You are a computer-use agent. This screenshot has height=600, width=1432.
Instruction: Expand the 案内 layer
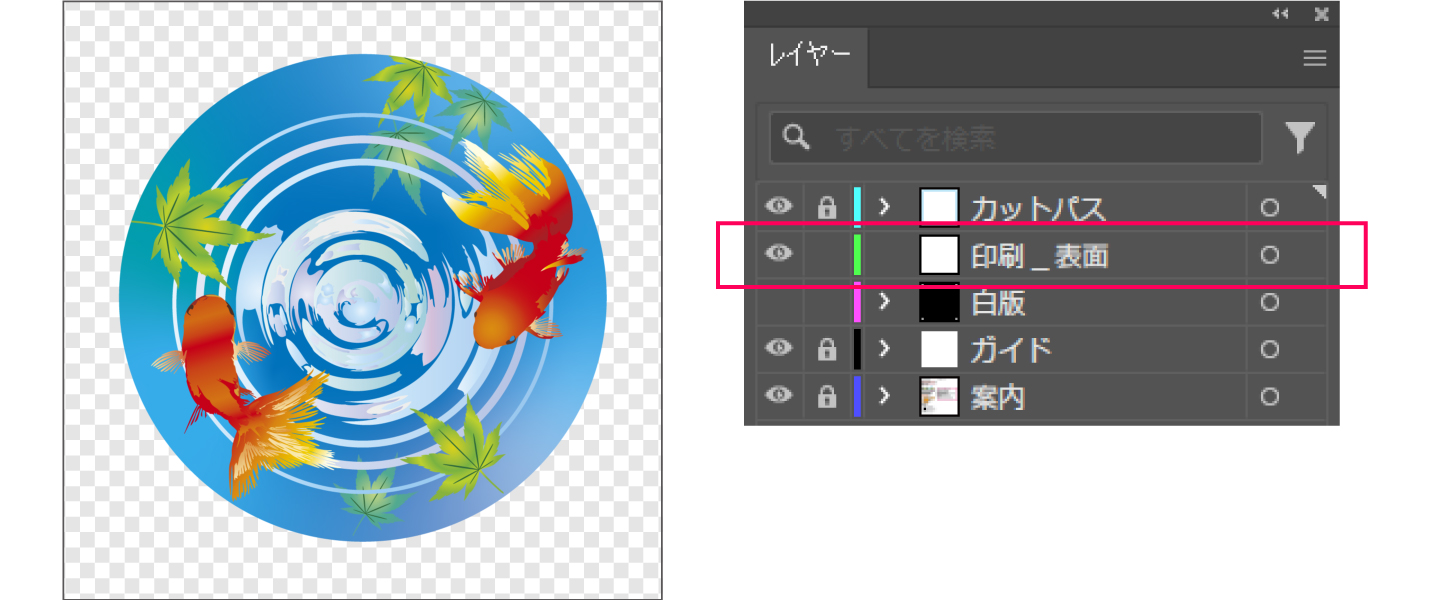884,397
